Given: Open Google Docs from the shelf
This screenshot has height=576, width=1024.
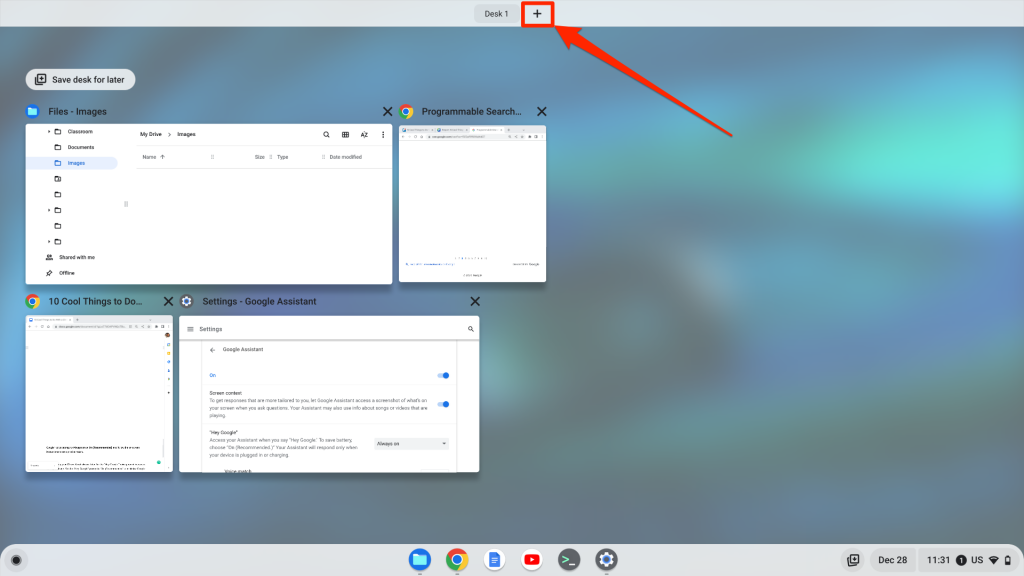Looking at the screenshot, I should pos(494,560).
